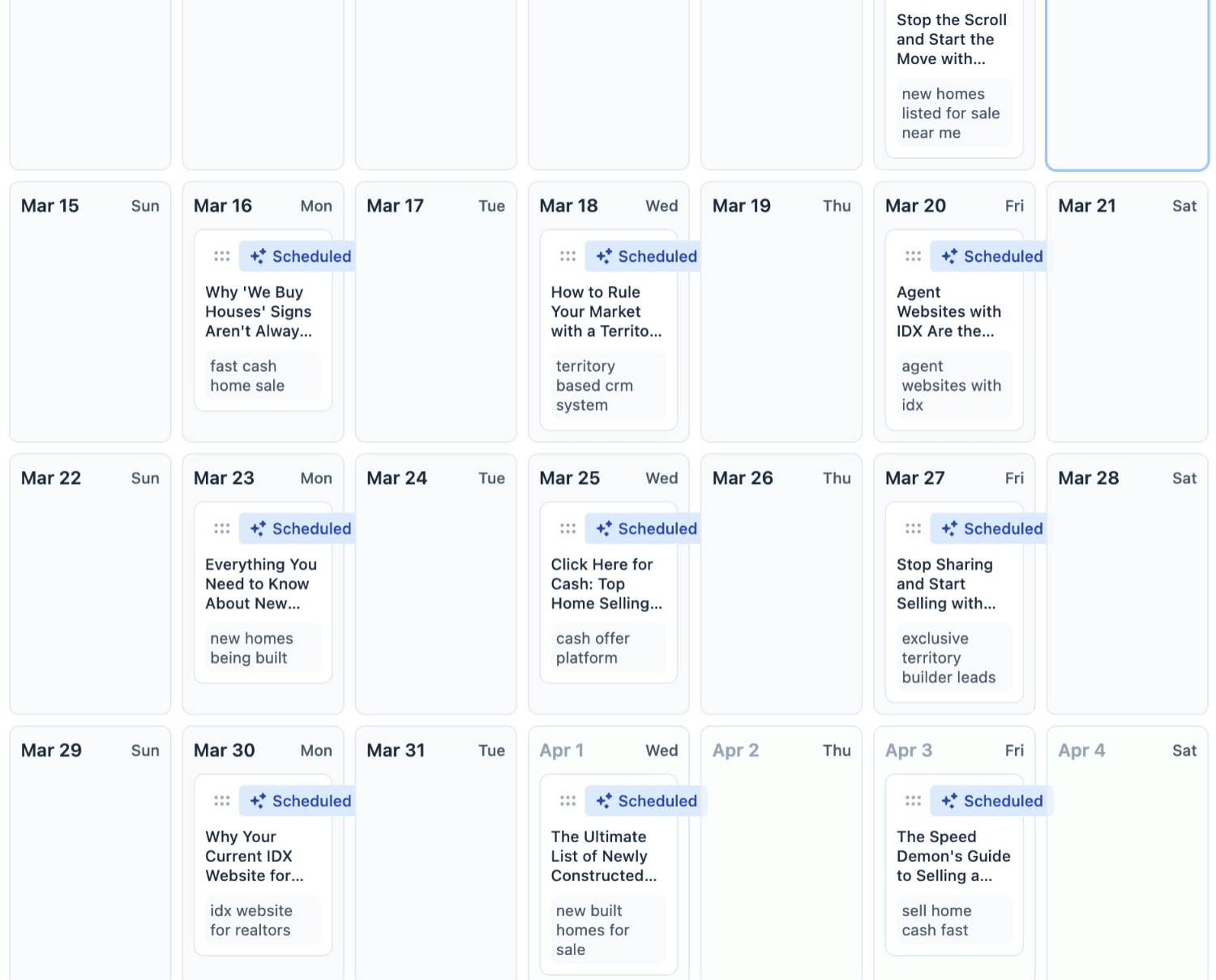
Task: Click the sparkle icon on Mar 23's Scheduled badge
Action: (258, 528)
